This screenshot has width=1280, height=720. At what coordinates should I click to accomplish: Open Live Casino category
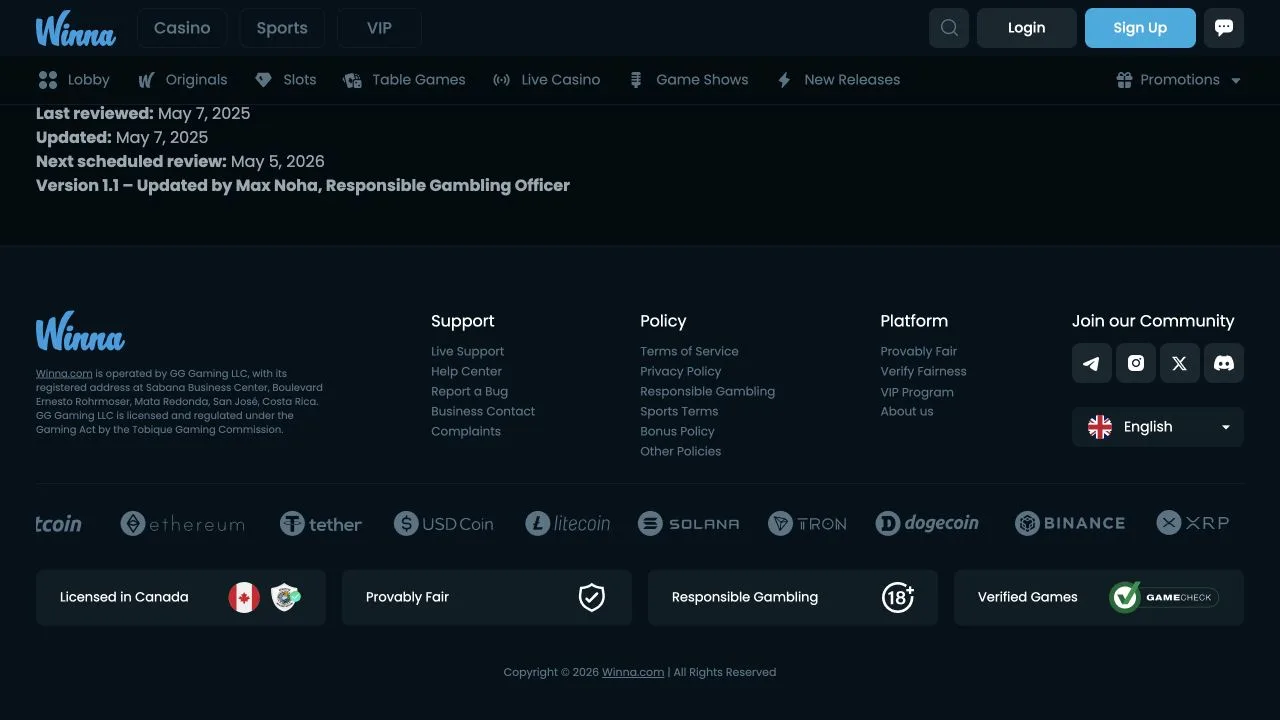pos(546,80)
